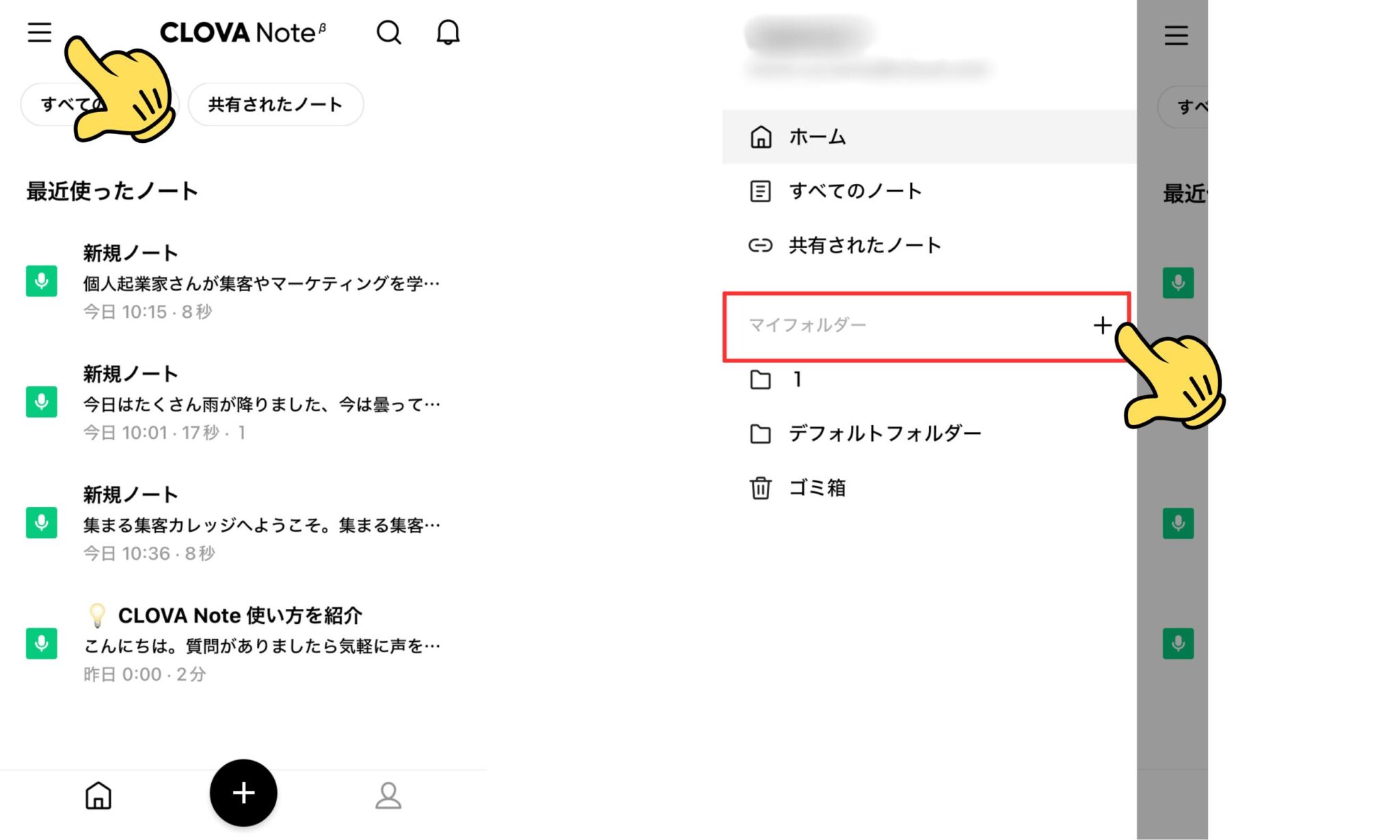Select 共有されたノート in the side menu
Screen dimensions: 1400x840
click(929, 245)
